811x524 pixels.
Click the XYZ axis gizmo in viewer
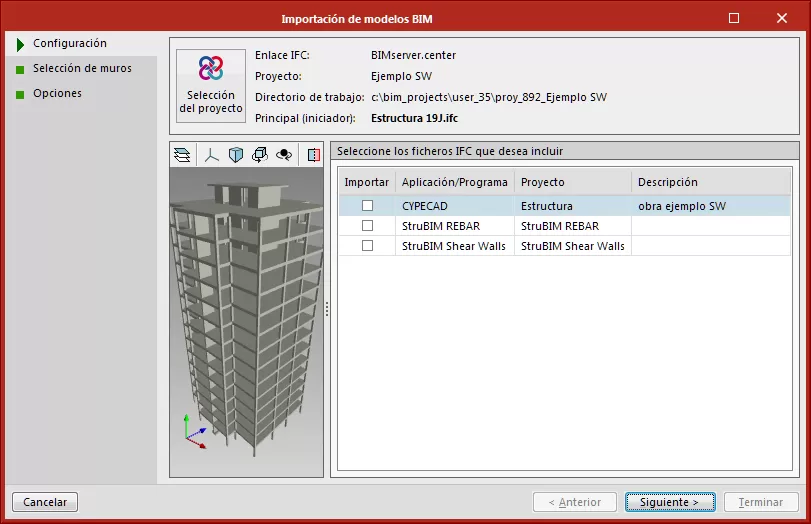[x=193, y=431]
